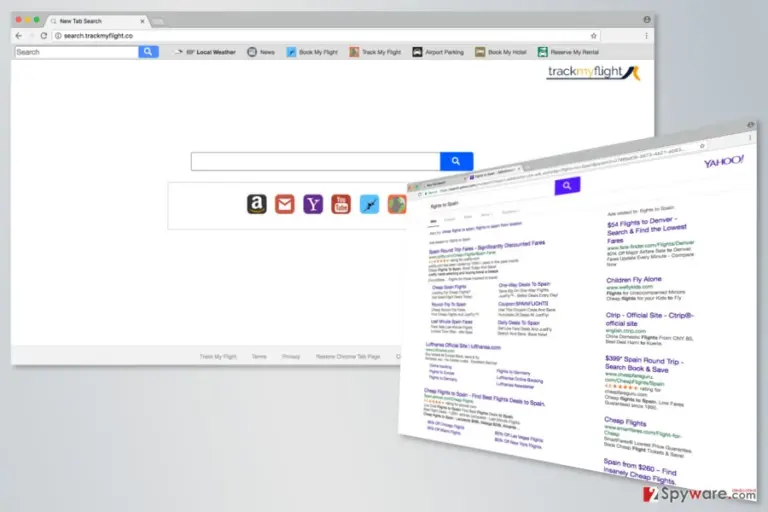Open Privacy footer link
This screenshot has height=512, width=768.
tap(291, 357)
